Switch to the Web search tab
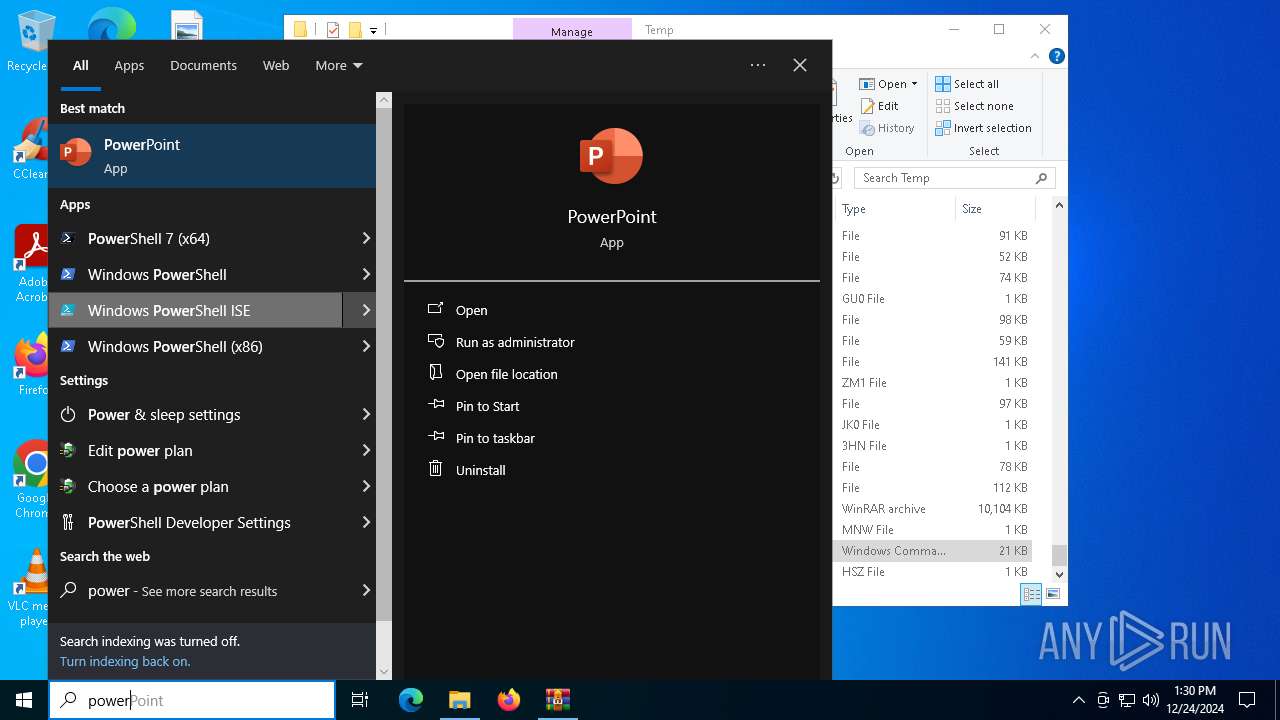Viewport: 1280px width, 720px height. coord(276,65)
